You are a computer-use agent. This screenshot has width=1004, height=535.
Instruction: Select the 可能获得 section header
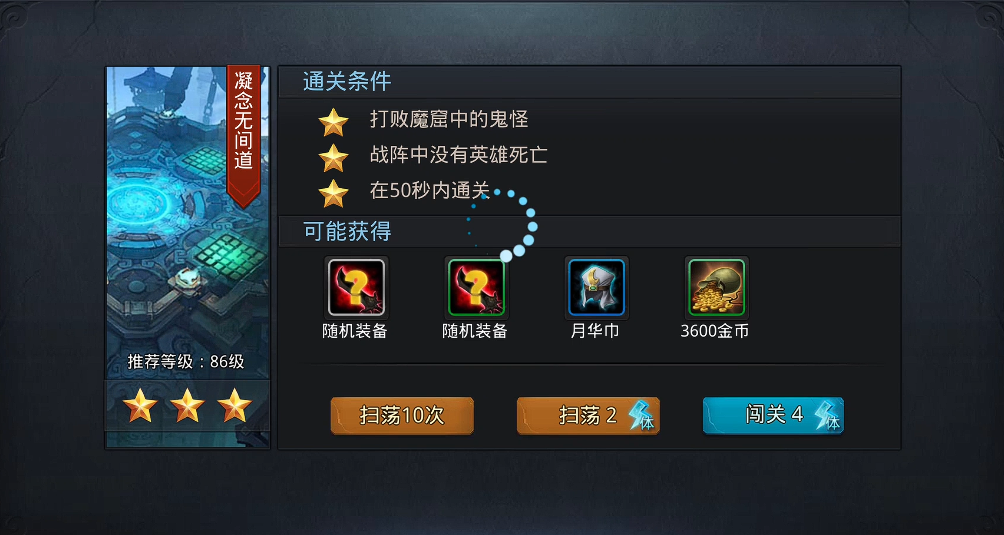click(x=347, y=232)
